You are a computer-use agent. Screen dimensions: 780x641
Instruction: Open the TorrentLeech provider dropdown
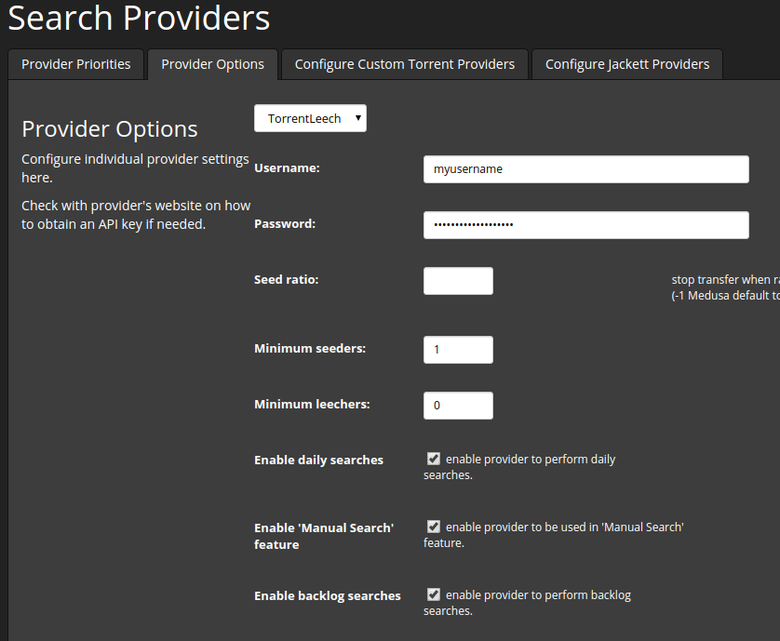click(310, 118)
